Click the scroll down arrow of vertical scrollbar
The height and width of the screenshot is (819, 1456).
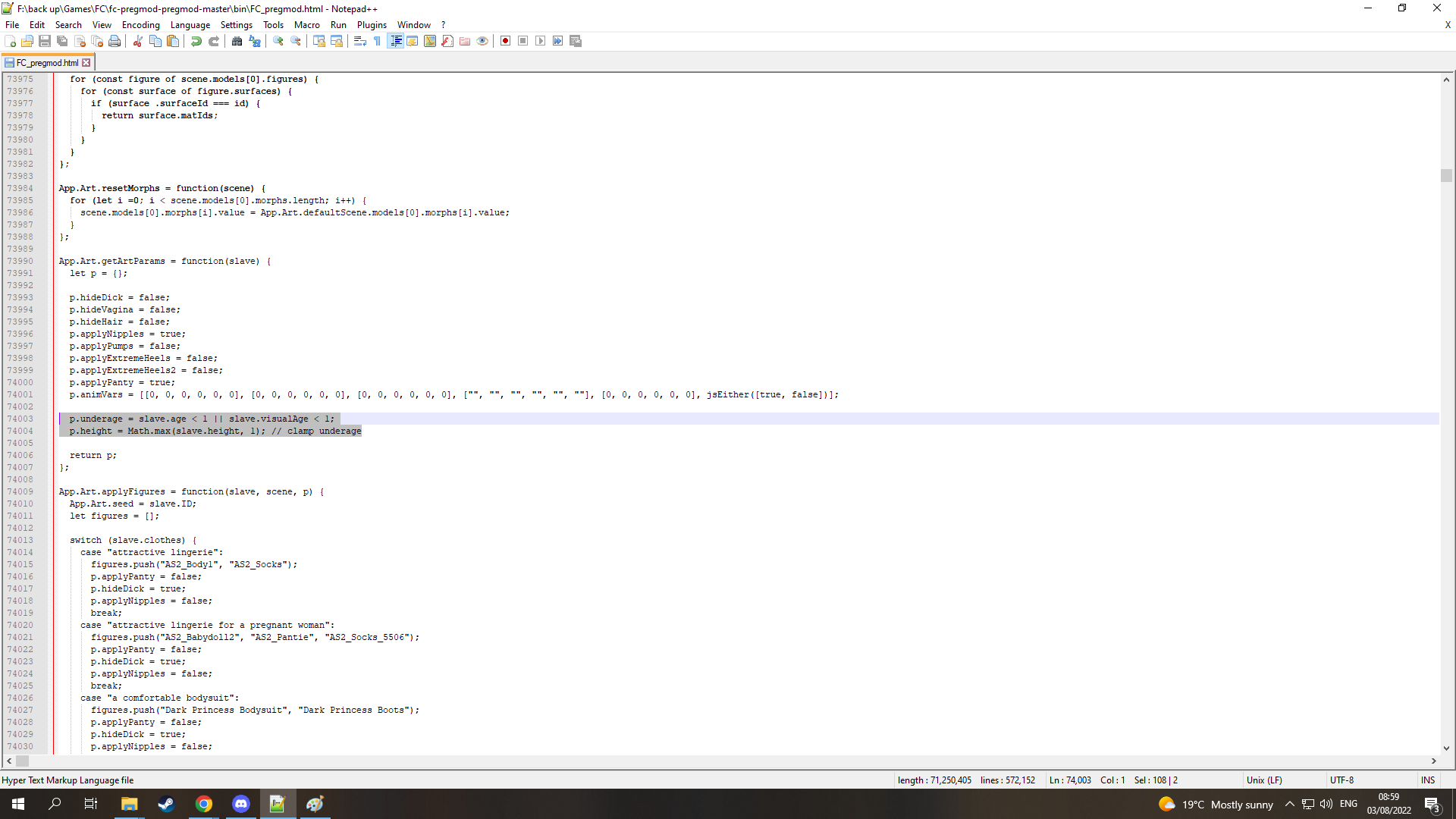[x=1446, y=748]
